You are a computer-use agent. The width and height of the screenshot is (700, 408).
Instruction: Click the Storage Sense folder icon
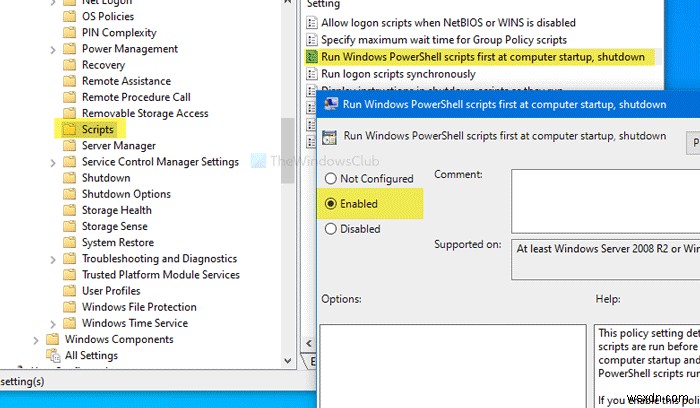(69, 226)
